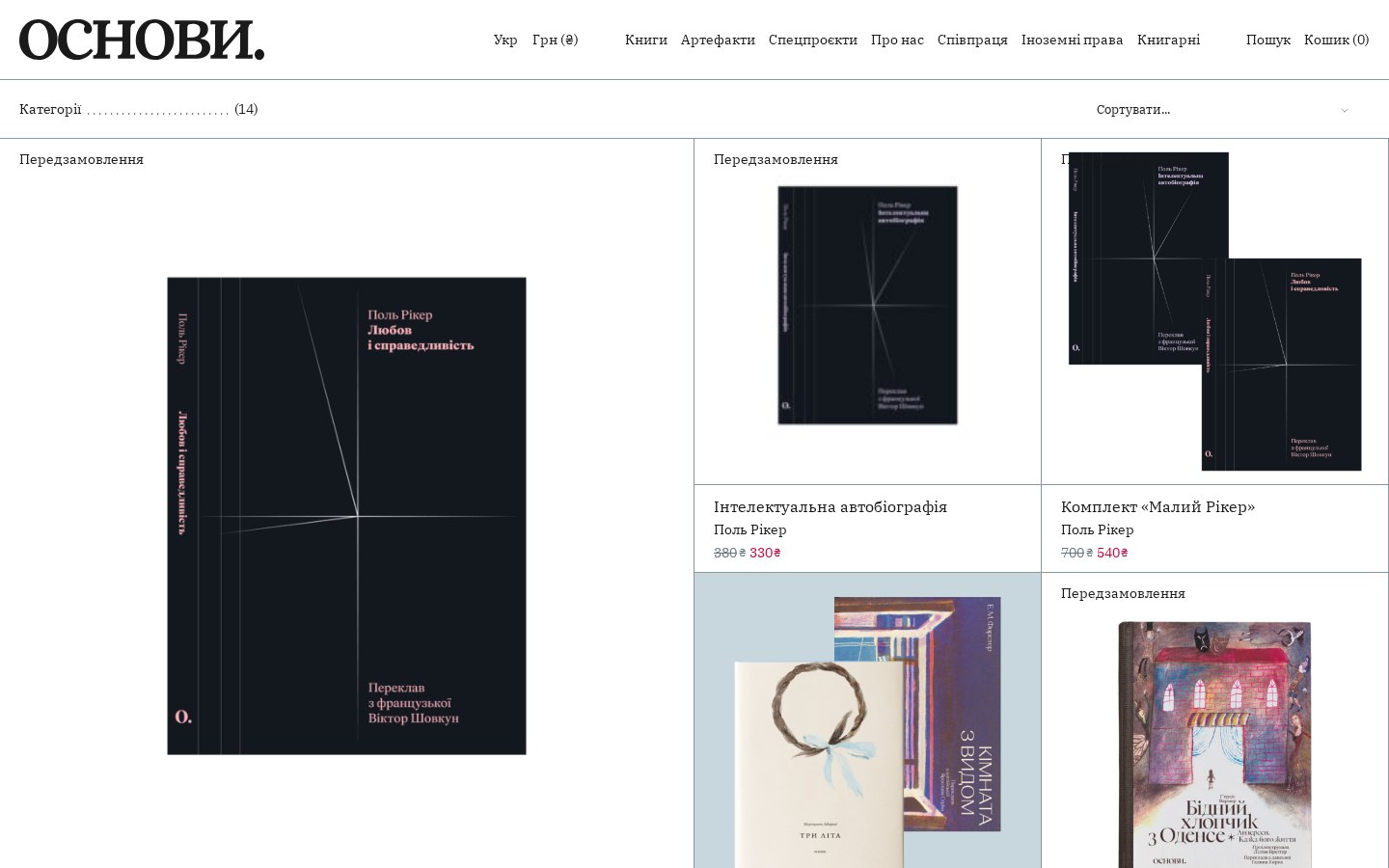Open the Книги menu
1389x868 pixels.
coord(646,41)
